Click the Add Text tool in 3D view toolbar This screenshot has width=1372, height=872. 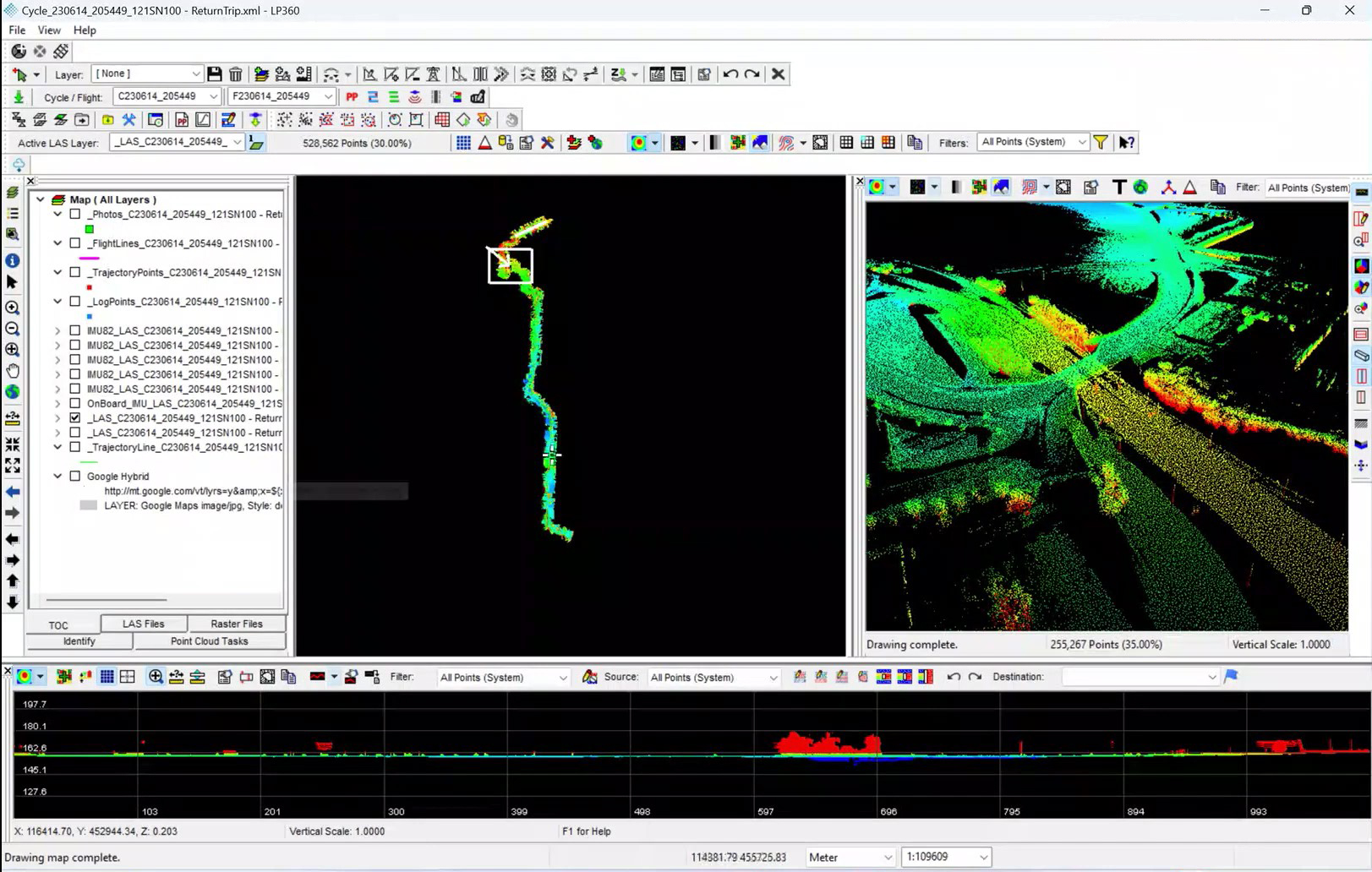click(x=1118, y=187)
